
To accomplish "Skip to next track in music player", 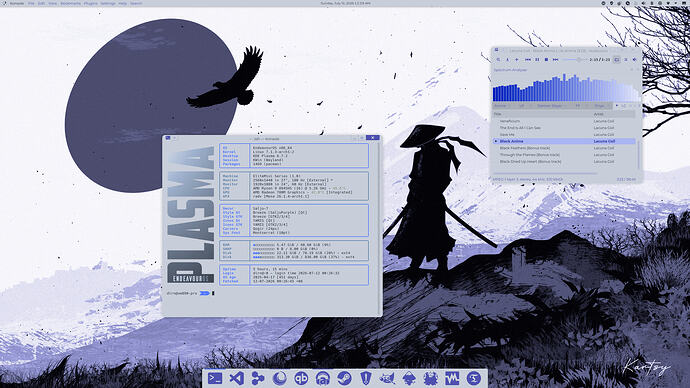I will [555, 59].
